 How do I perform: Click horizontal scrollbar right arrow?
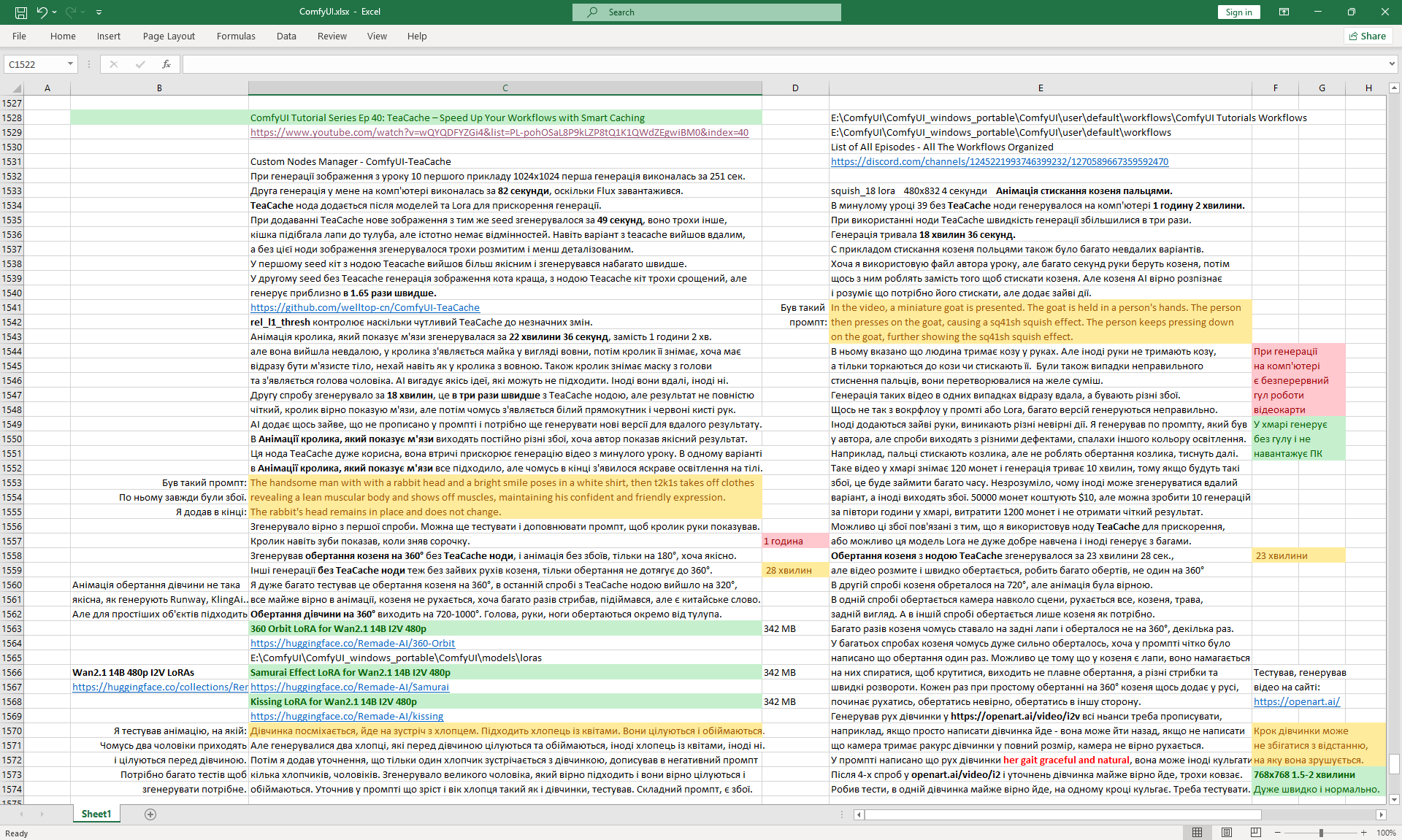click(1380, 814)
